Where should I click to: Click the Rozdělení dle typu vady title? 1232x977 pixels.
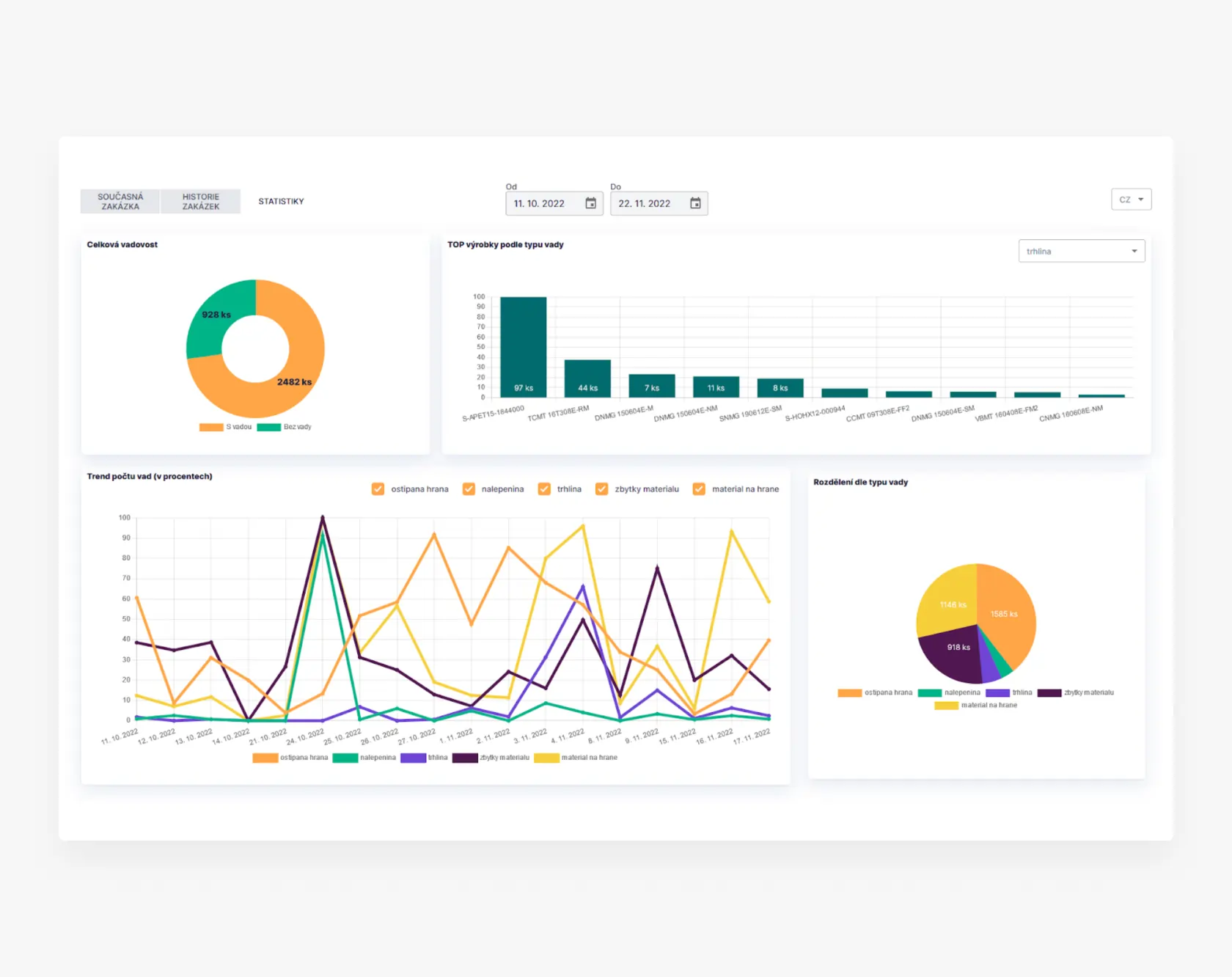pyautogui.click(x=861, y=483)
